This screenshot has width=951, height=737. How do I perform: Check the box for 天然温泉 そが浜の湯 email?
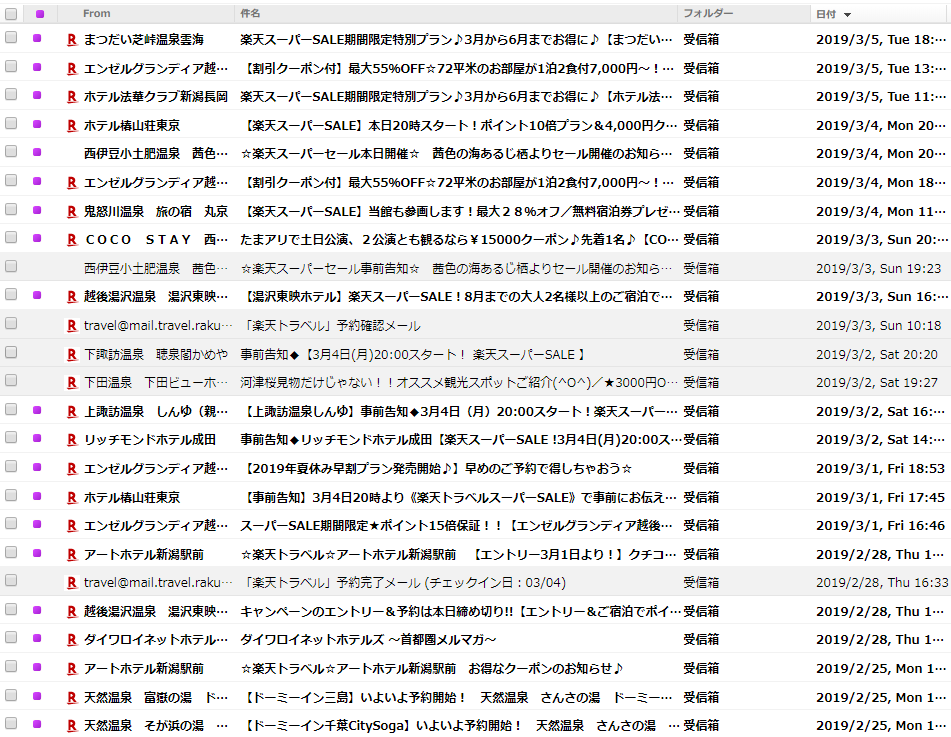tap(11, 723)
